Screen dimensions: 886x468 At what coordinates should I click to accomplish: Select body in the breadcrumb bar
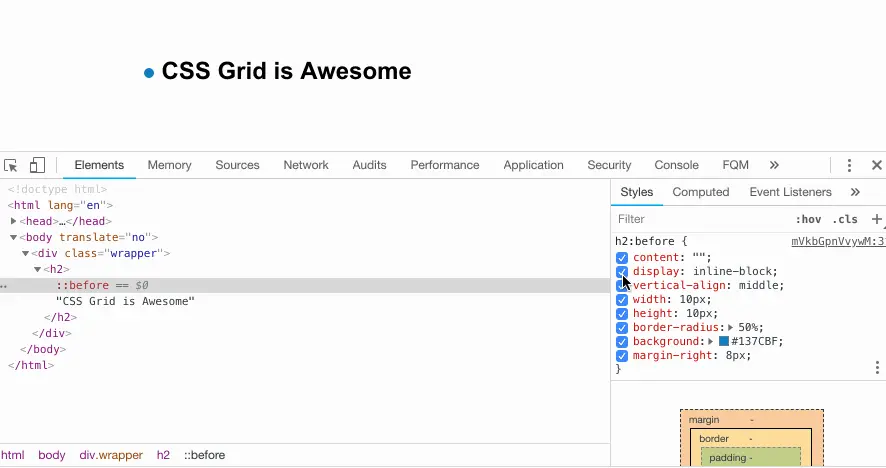(51, 455)
